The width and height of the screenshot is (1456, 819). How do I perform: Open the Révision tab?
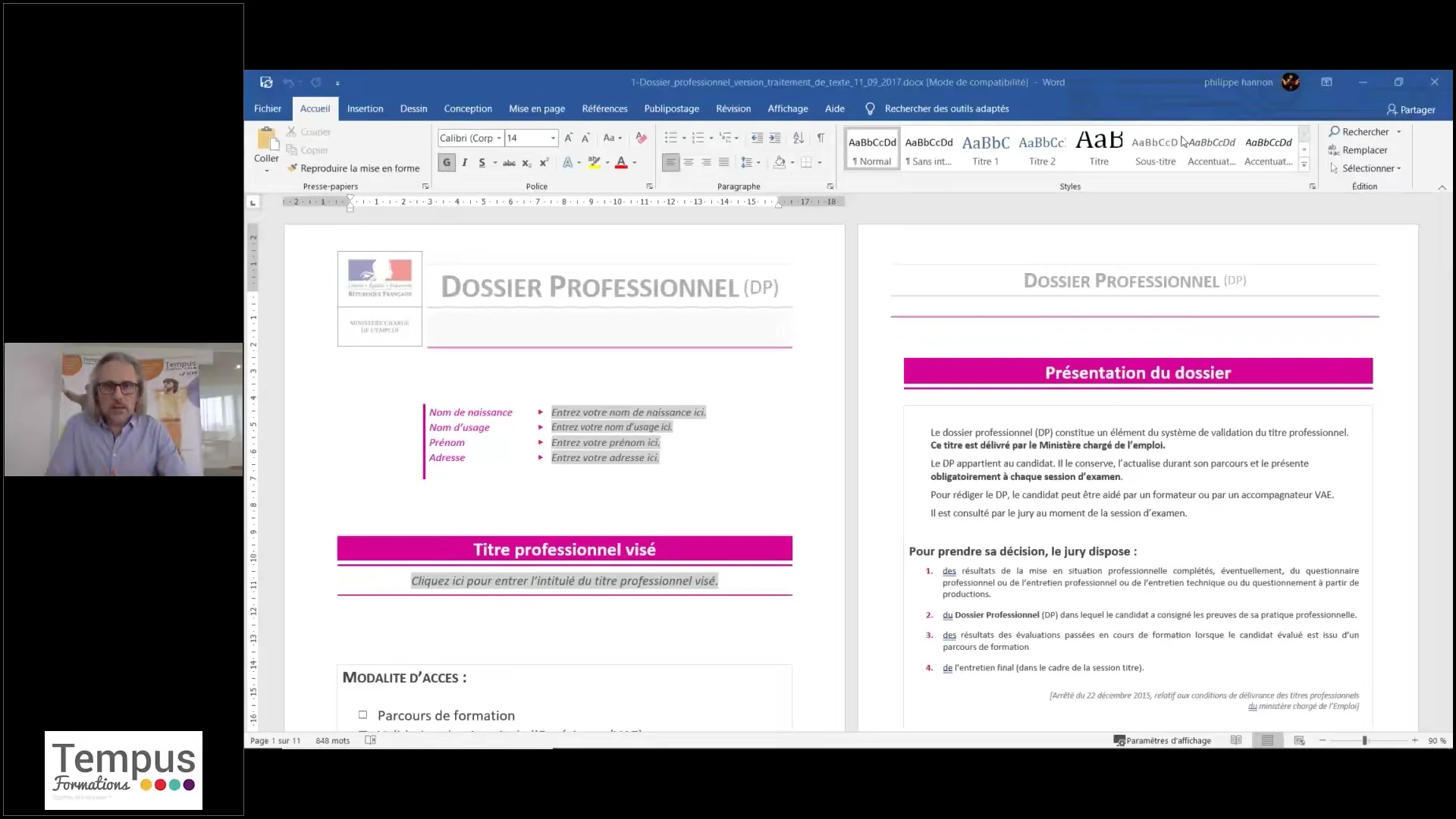tap(733, 108)
